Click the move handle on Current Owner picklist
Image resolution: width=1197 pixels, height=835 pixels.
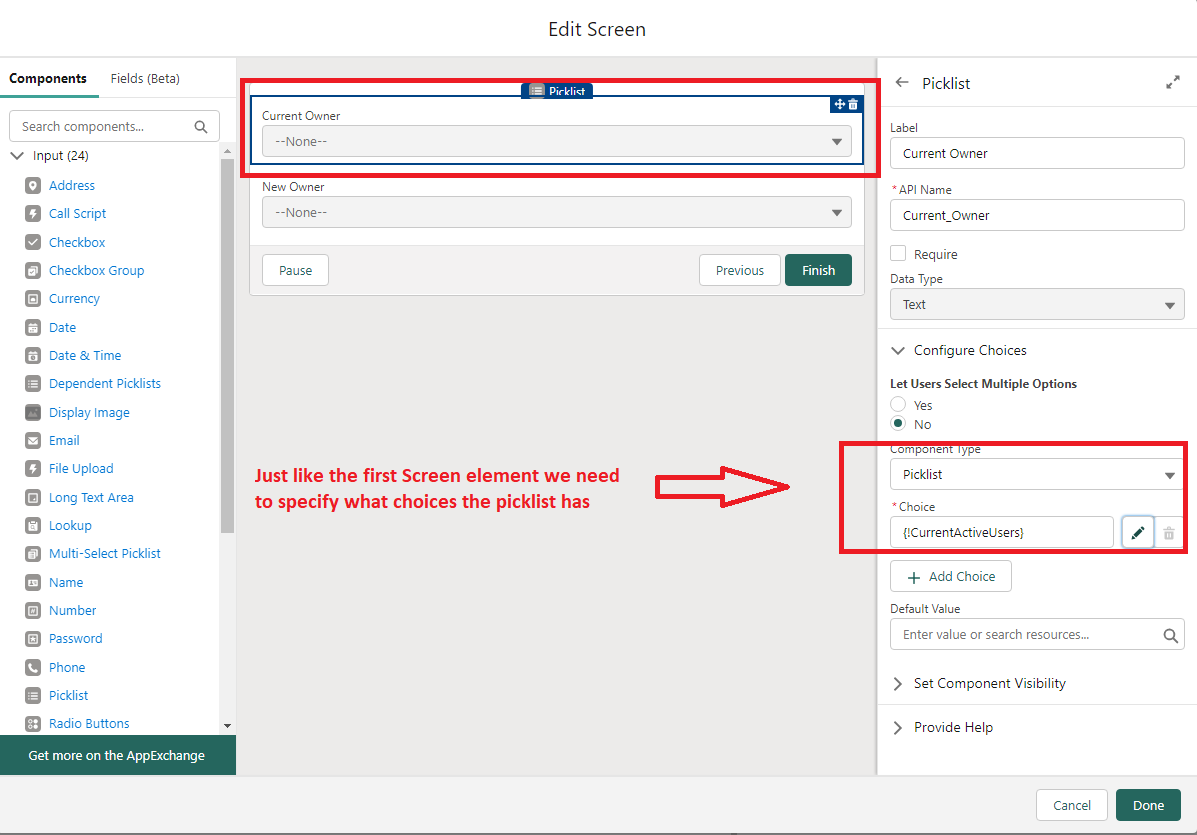click(839, 104)
